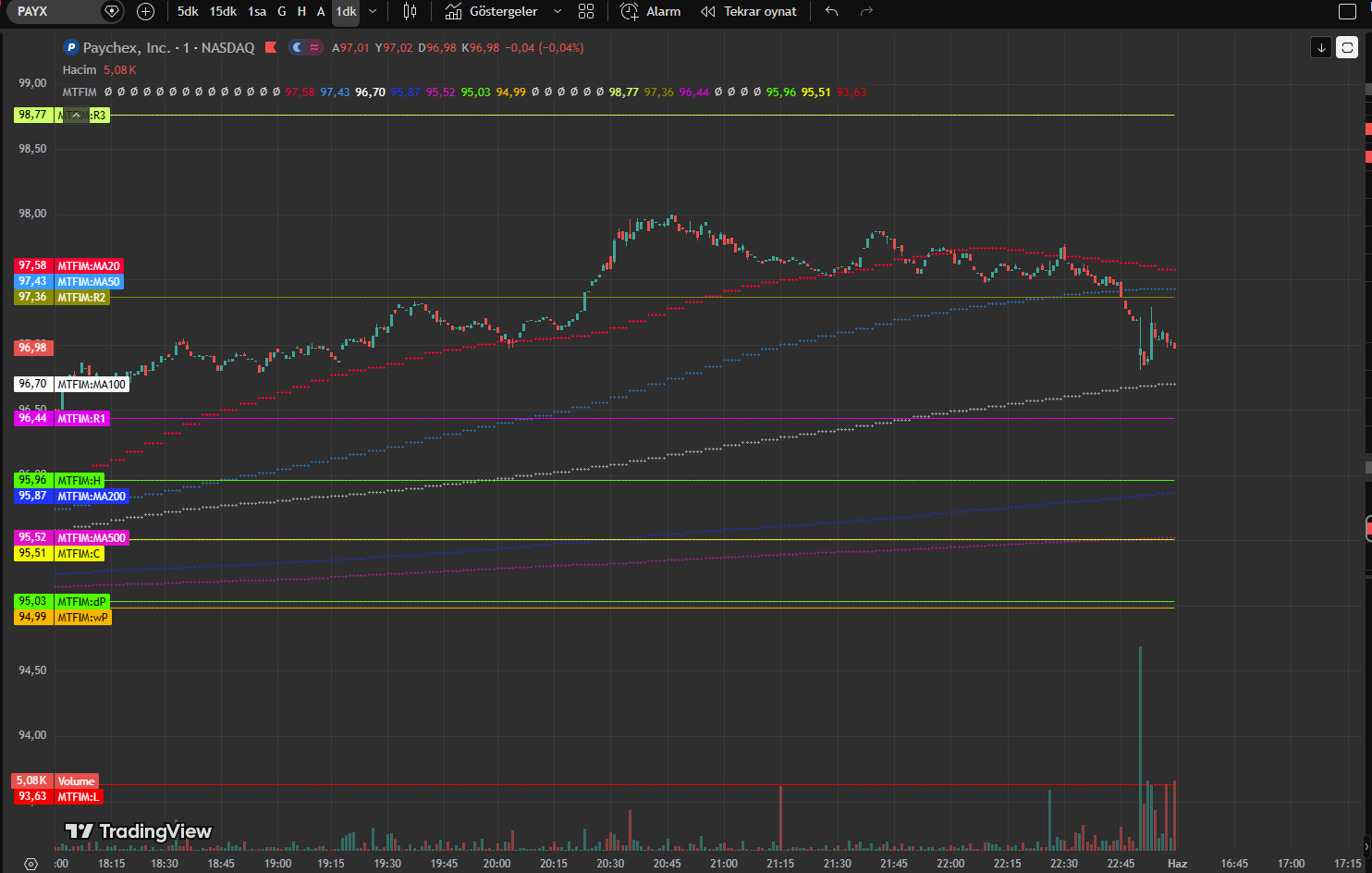Click the Paychex, Inc. symbol title
Image resolution: width=1372 pixels, height=873 pixels.
coord(127,48)
